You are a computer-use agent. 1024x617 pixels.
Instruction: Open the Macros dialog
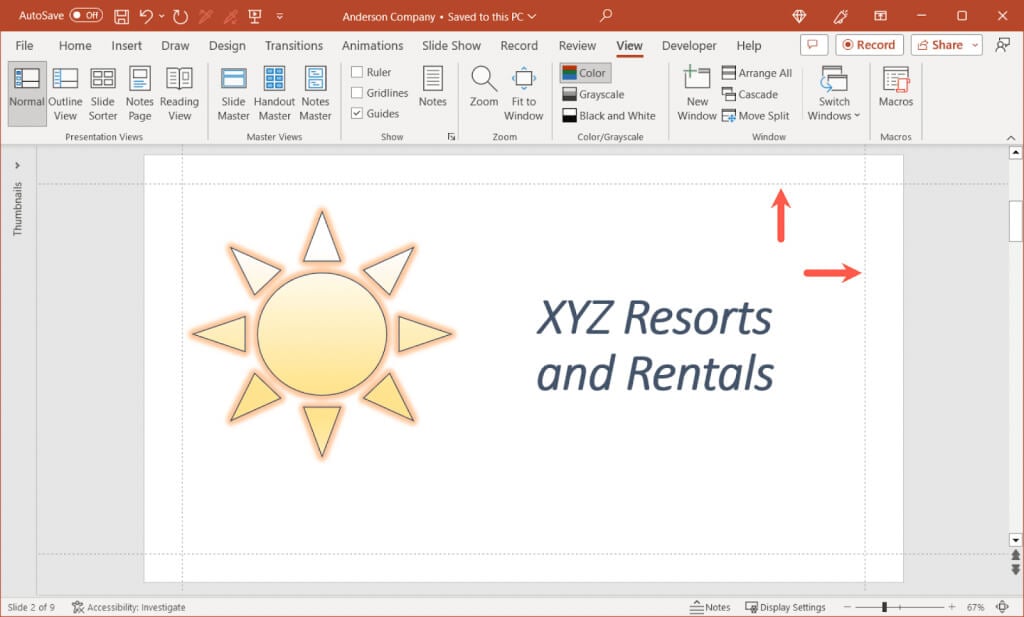click(895, 87)
